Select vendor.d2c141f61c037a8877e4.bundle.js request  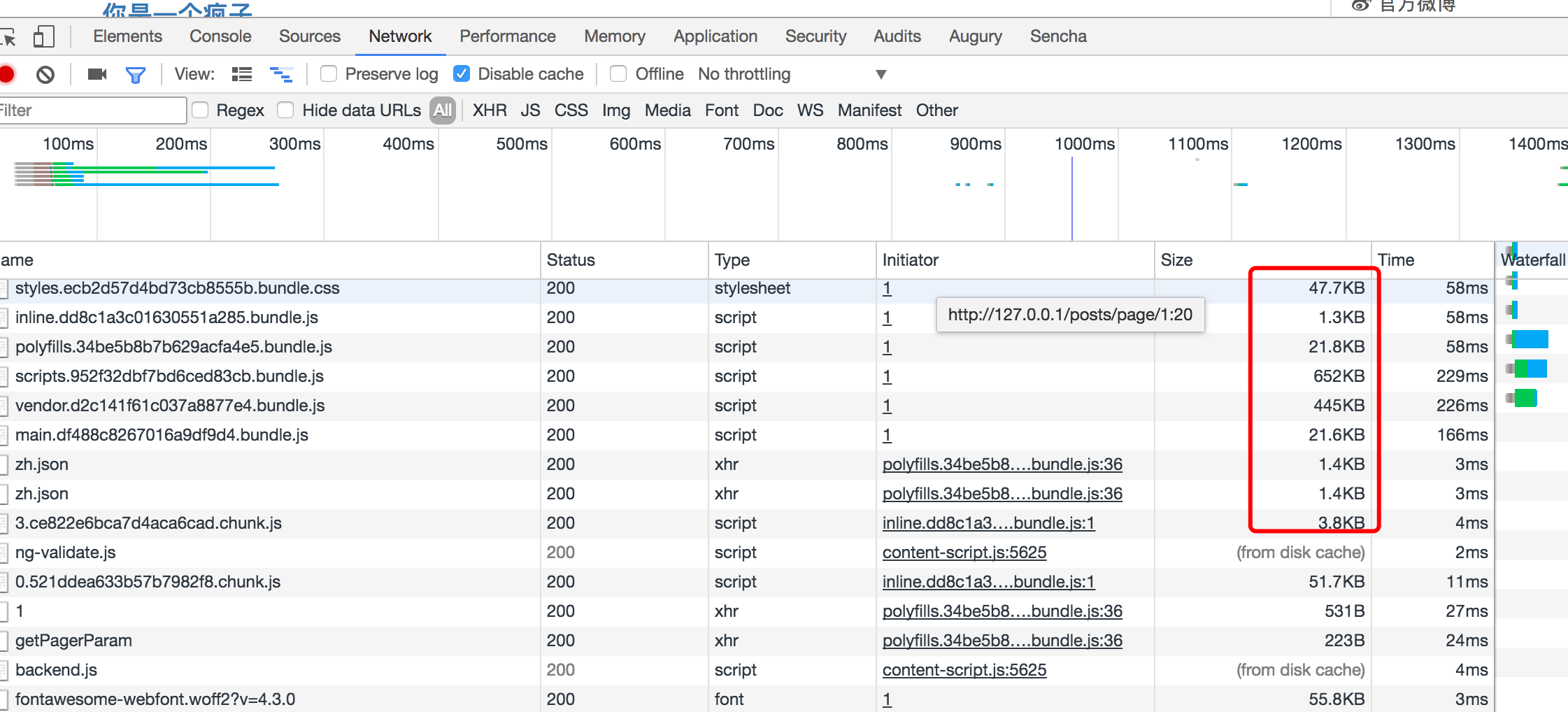coord(170,406)
